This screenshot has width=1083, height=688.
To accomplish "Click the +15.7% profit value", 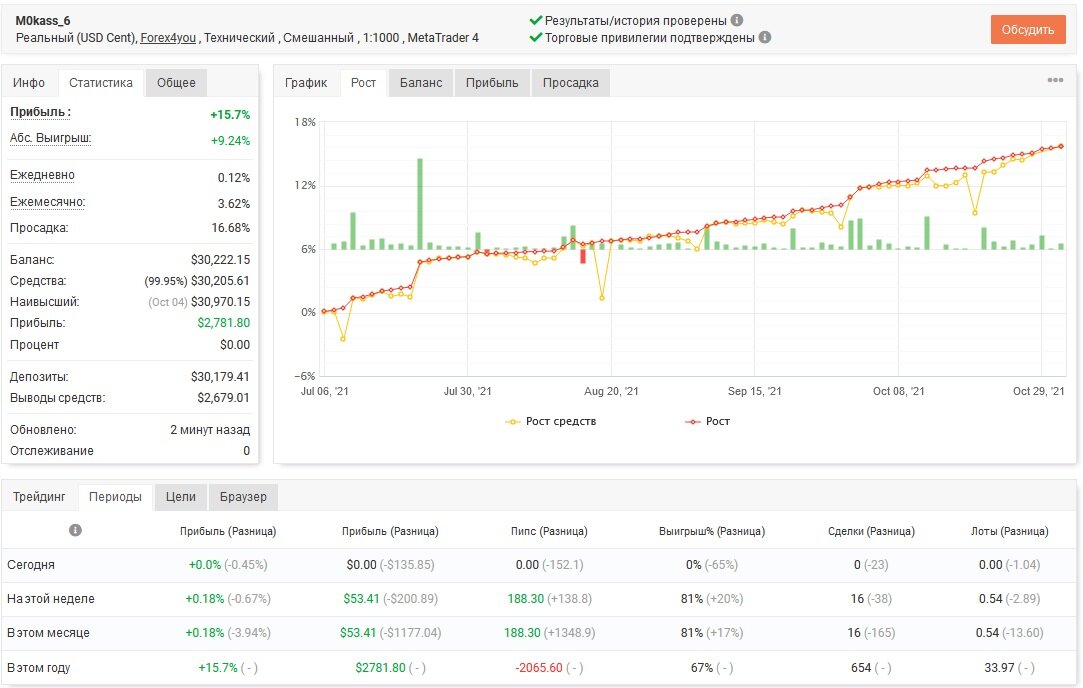I will point(230,115).
